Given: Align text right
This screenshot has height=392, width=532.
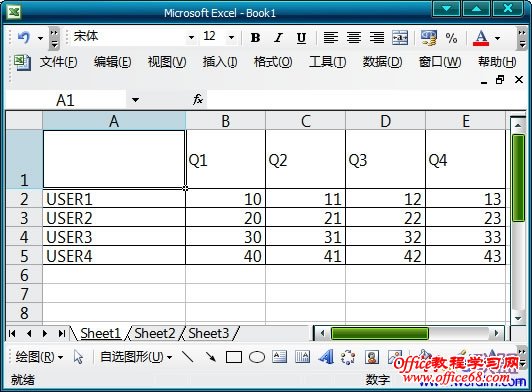Looking at the screenshot, I should pyautogui.click(x=377, y=37).
